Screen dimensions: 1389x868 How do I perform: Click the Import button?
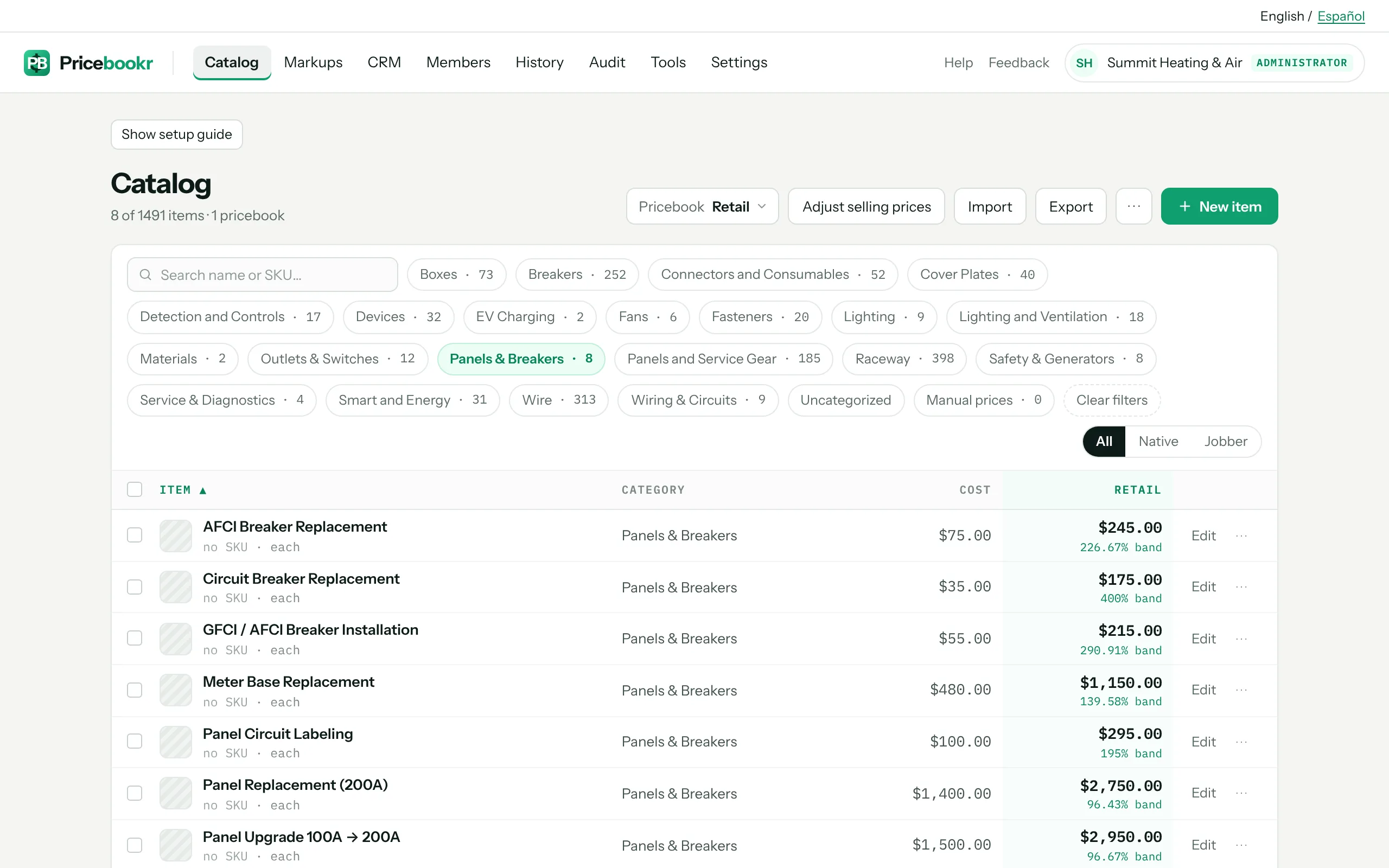click(x=990, y=206)
